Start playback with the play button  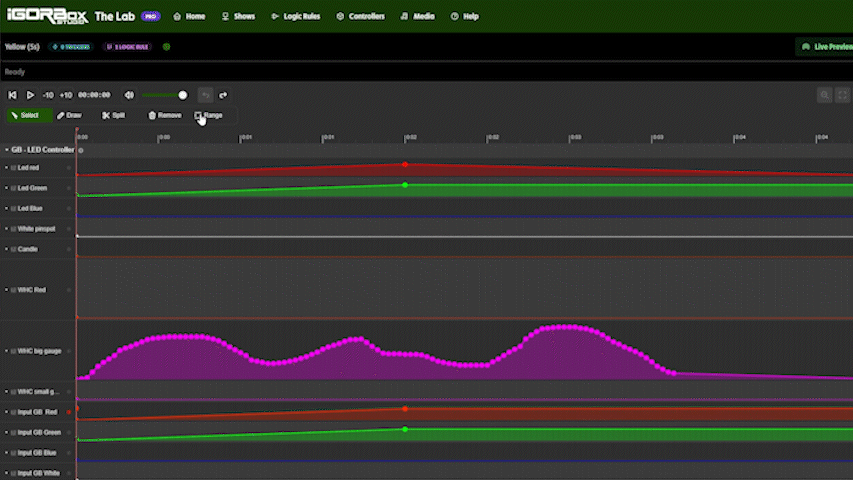pyautogui.click(x=30, y=95)
